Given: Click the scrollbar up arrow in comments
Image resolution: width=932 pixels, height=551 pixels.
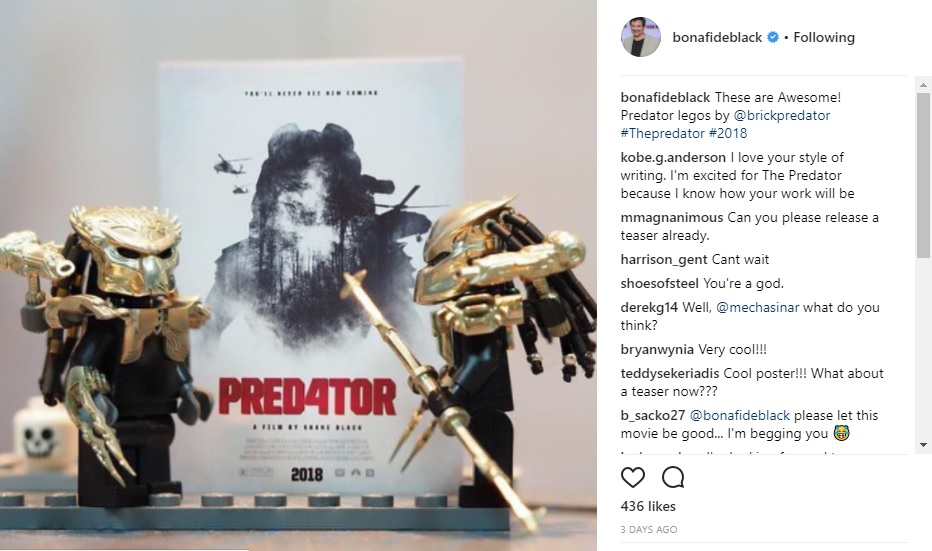Looking at the screenshot, I should pyautogui.click(x=923, y=85).
